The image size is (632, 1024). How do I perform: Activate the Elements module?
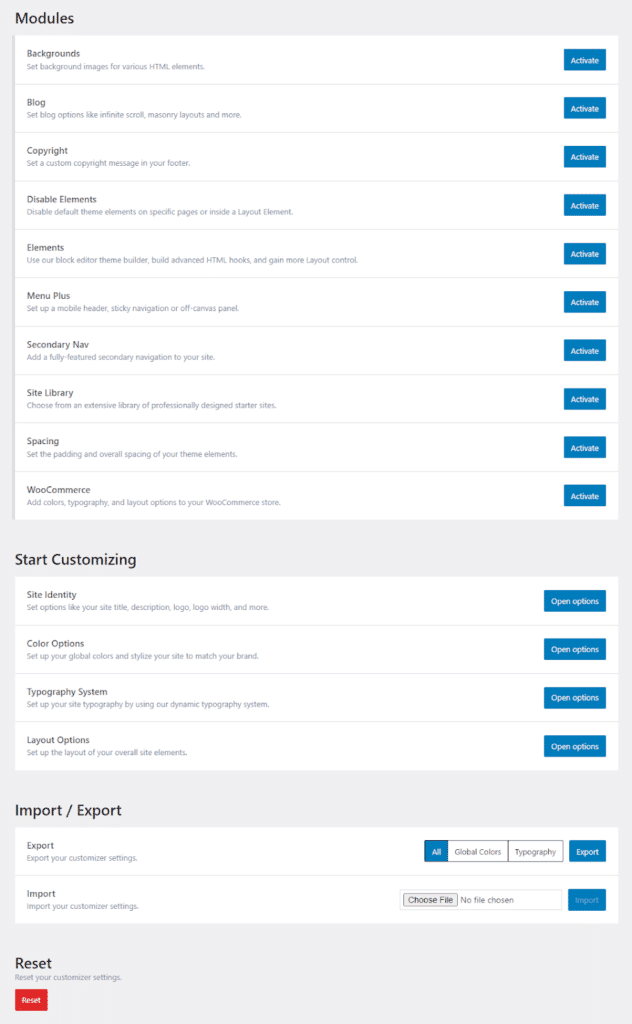pos(584,254)
